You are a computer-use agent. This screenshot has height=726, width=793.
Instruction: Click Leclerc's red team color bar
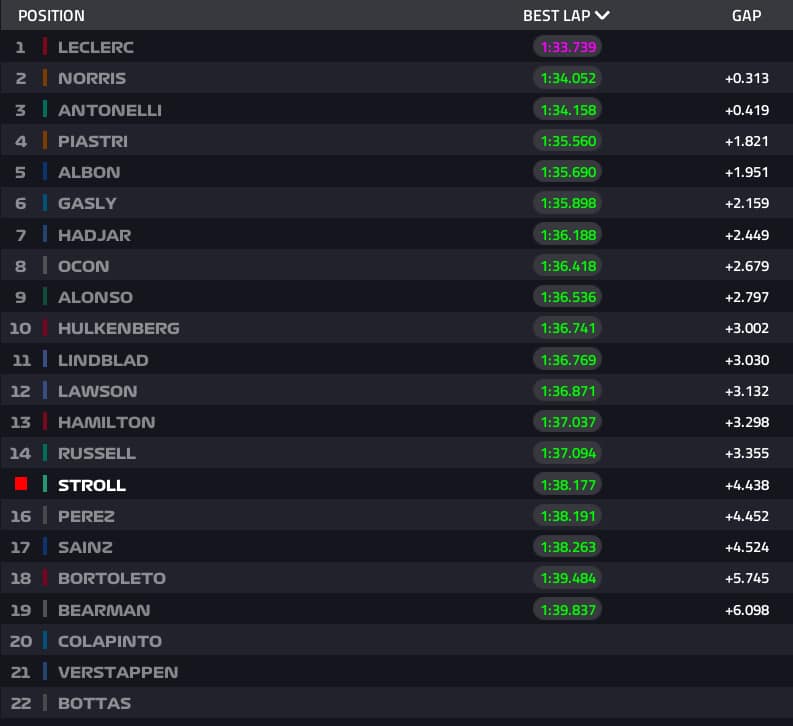(45, 47)
